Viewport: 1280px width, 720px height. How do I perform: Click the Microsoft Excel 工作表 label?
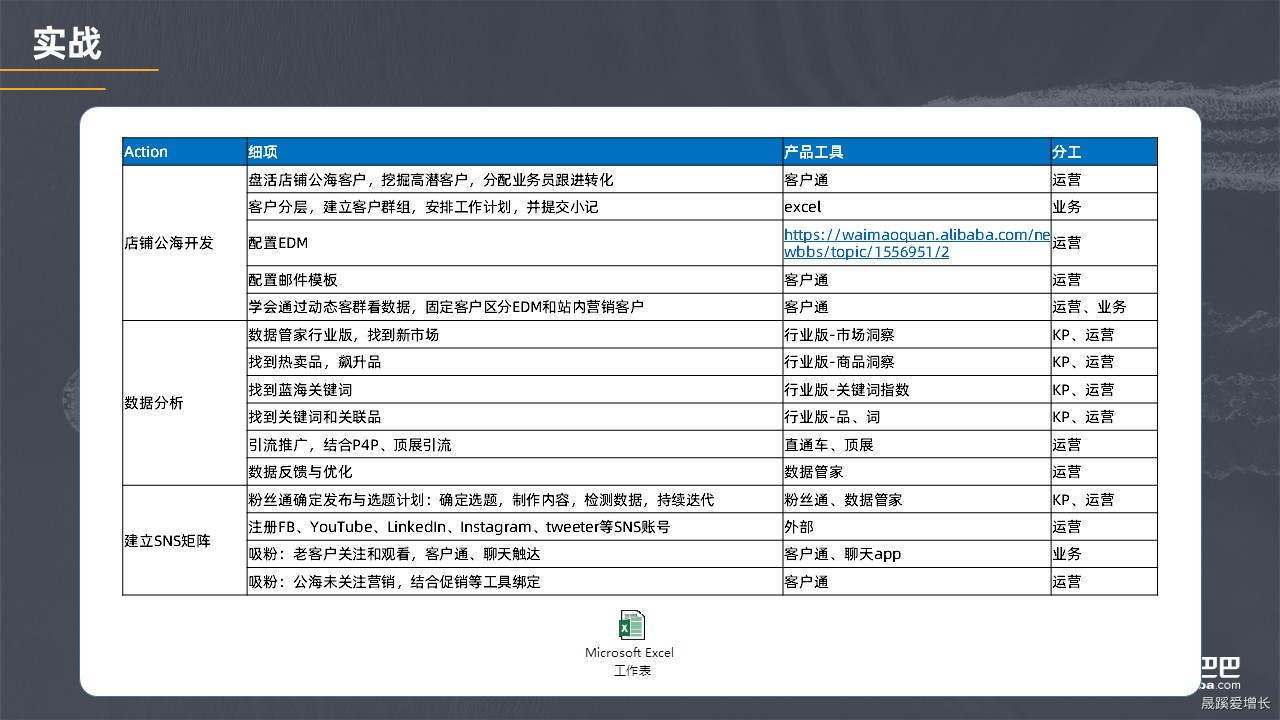coord(630,661)
